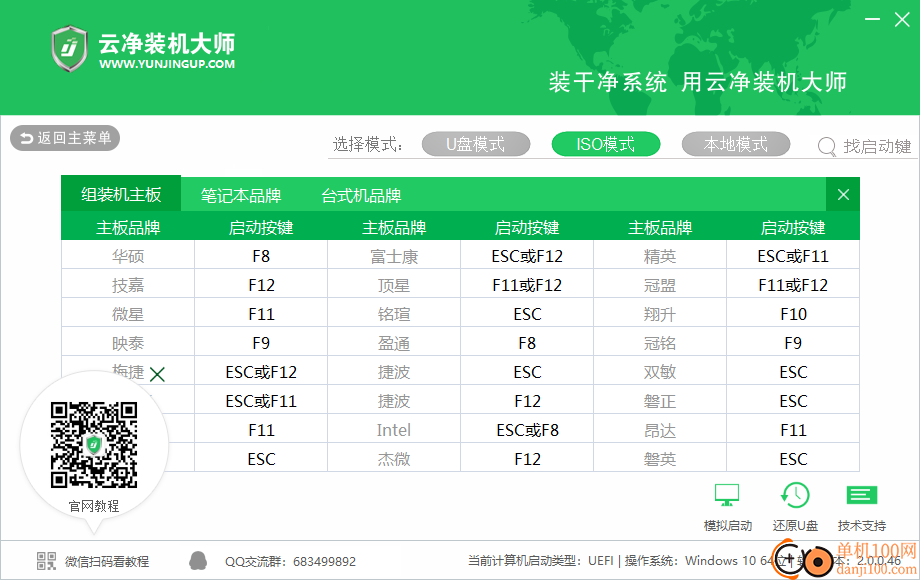Screen dimensions: 920x580
Task: Select 冠铭 brand cell
Action: [x=660, y=343]
